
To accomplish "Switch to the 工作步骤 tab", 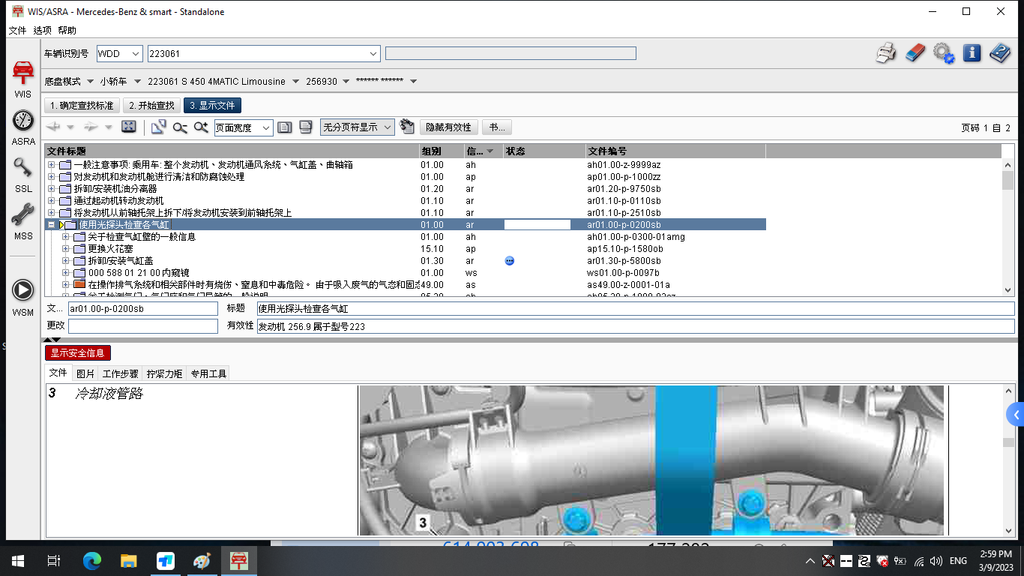I will 120,374.
